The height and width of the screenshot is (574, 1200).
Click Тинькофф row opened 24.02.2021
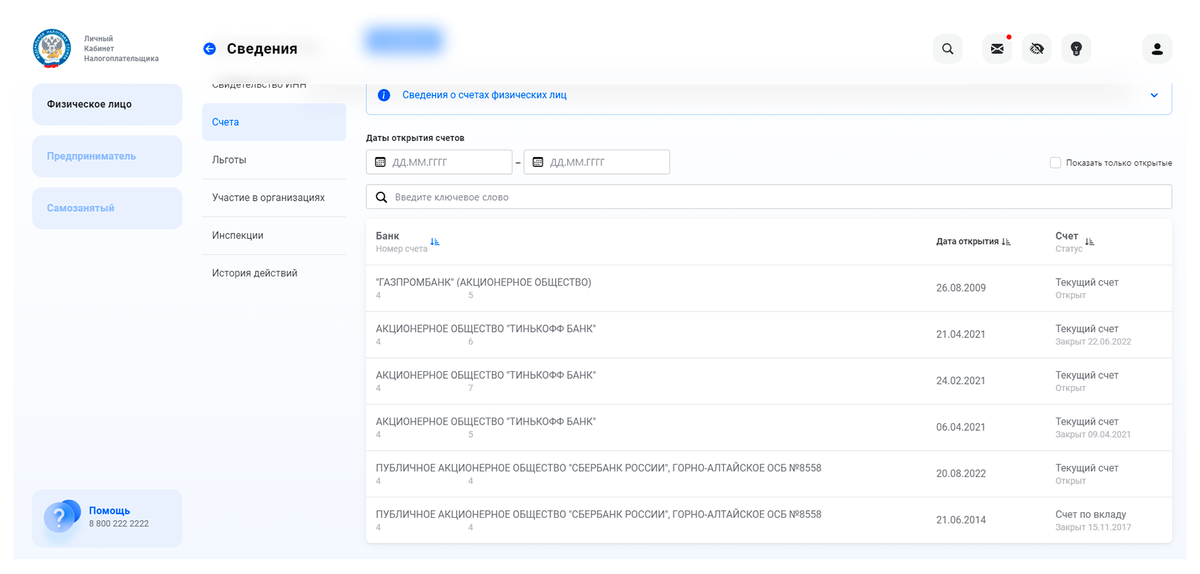(x=769, y=381)
